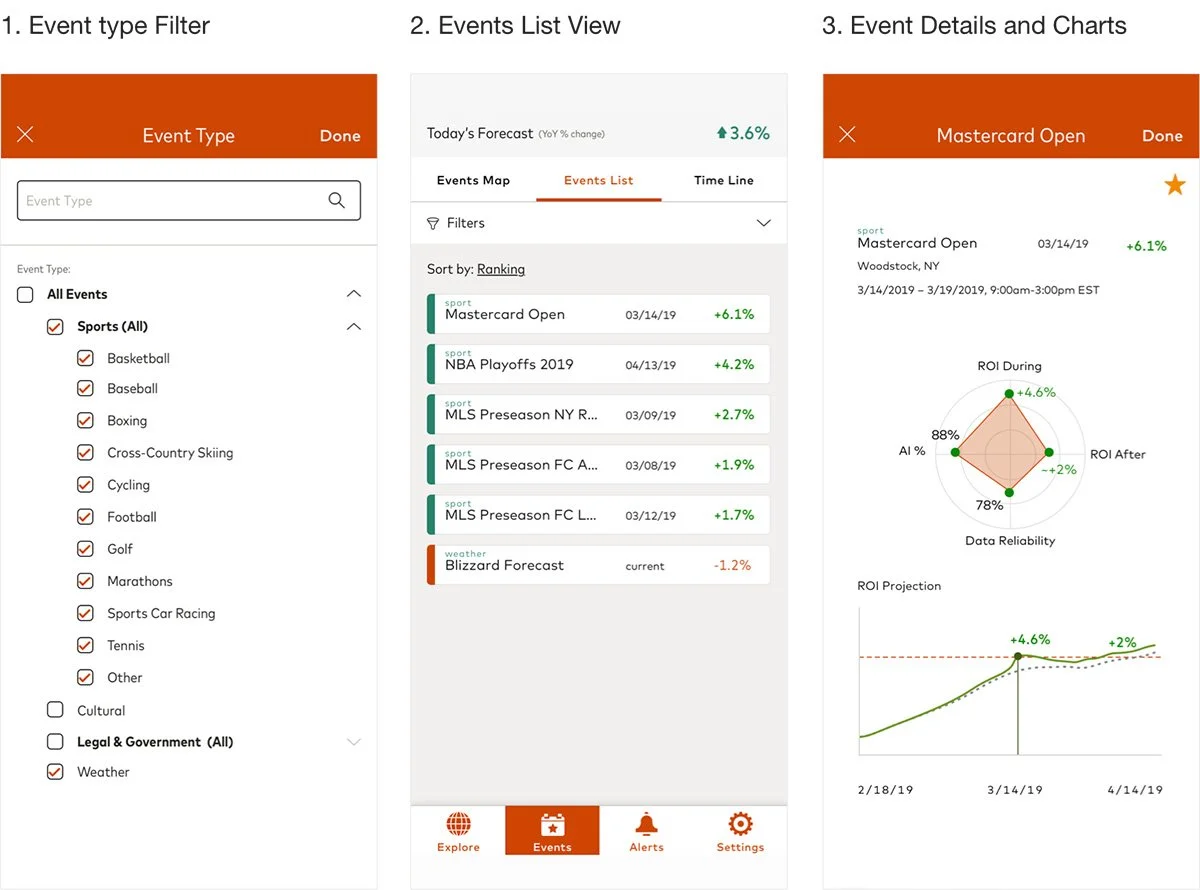
Task: Expand the Filters dropdown in Events List
Action: (x=763, y=223)
